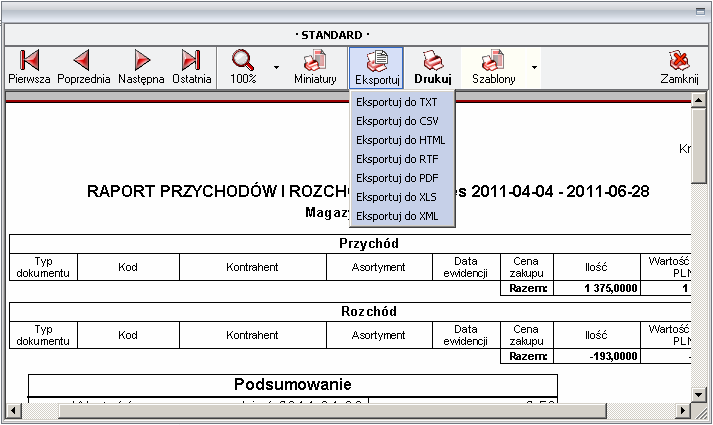Click the horizontal scrollbar thumb
Image resolution: width=713 pixels, height=425 pixels.
333,411
